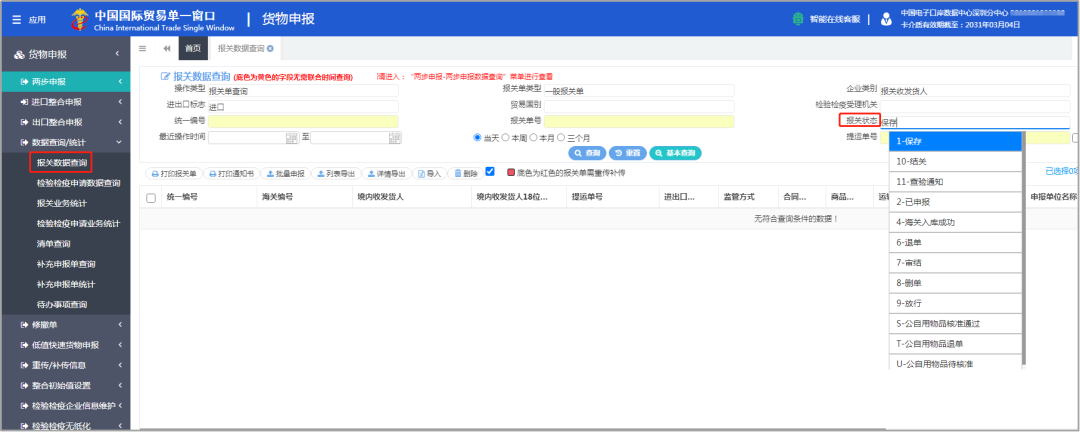Select the 当天 radio button
Screen dimensions: 1080x432
477,137
